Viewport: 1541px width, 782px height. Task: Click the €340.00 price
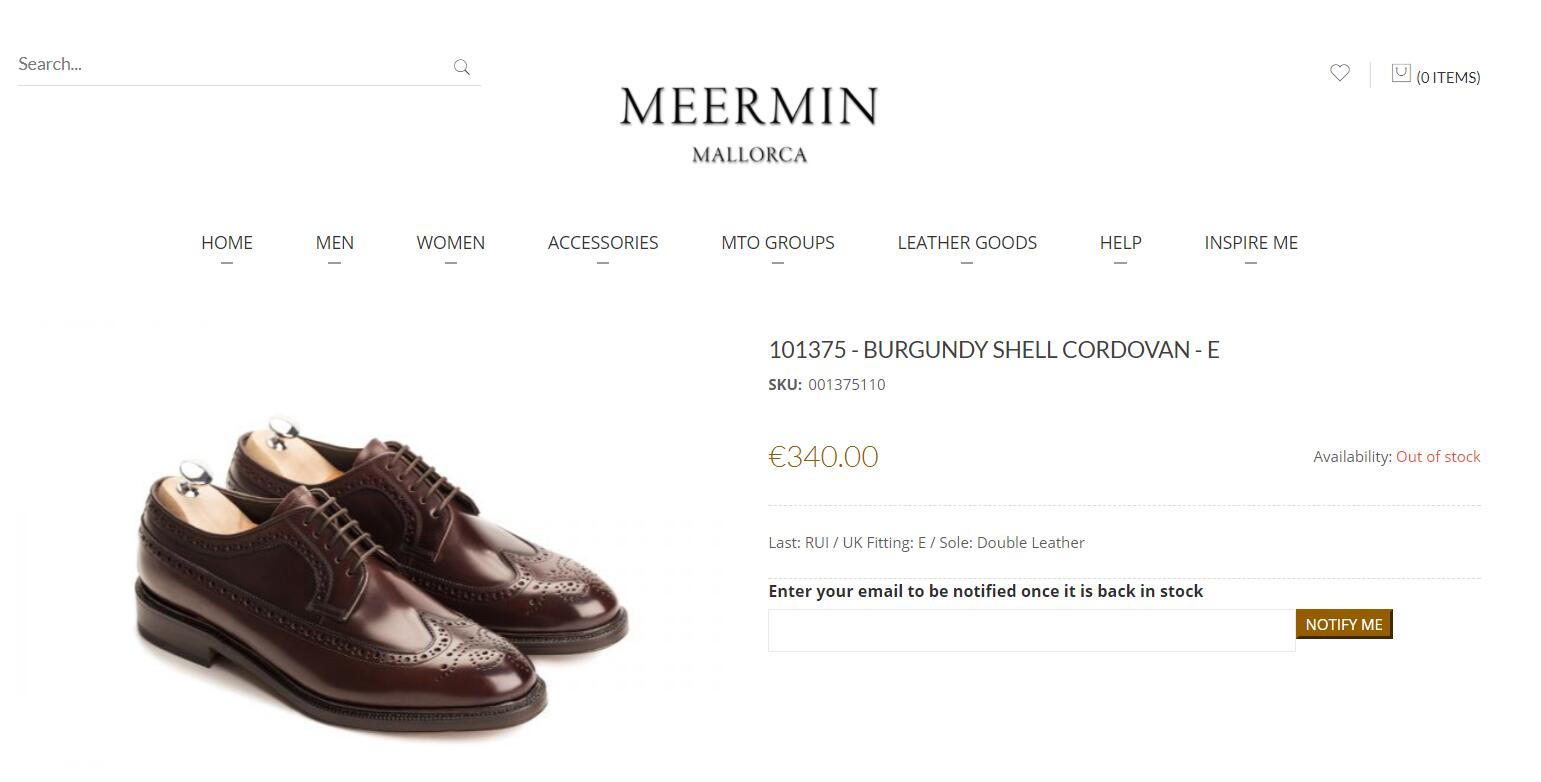pyautogui.click(x=823, y=457)
